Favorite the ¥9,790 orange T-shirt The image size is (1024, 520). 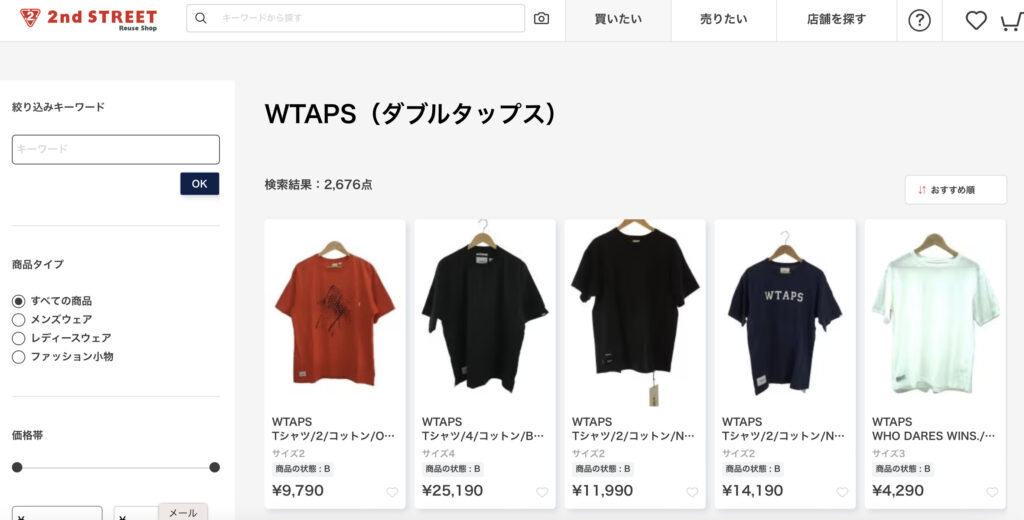[x=392, y=493]
